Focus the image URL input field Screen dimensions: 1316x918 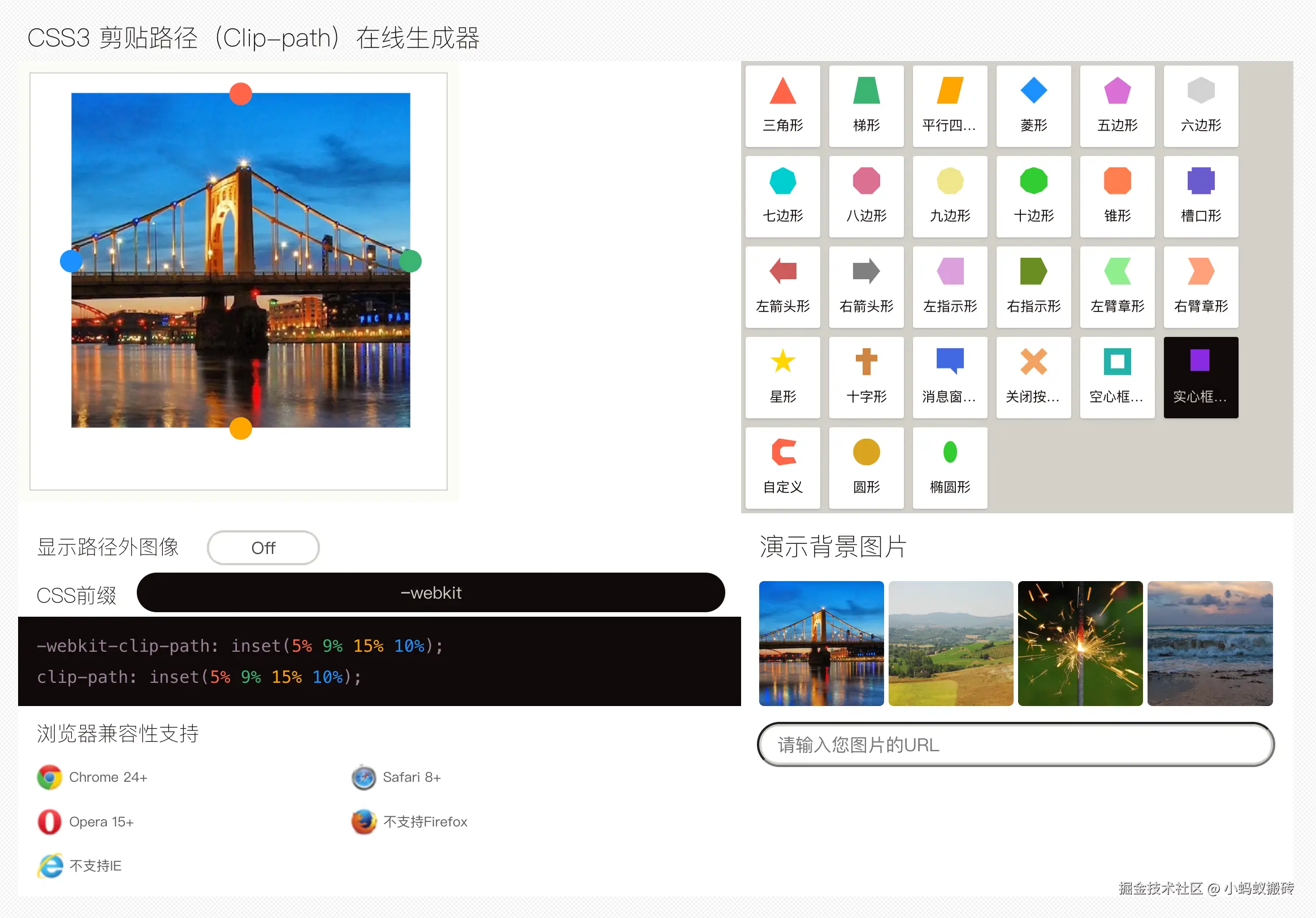1015,744
